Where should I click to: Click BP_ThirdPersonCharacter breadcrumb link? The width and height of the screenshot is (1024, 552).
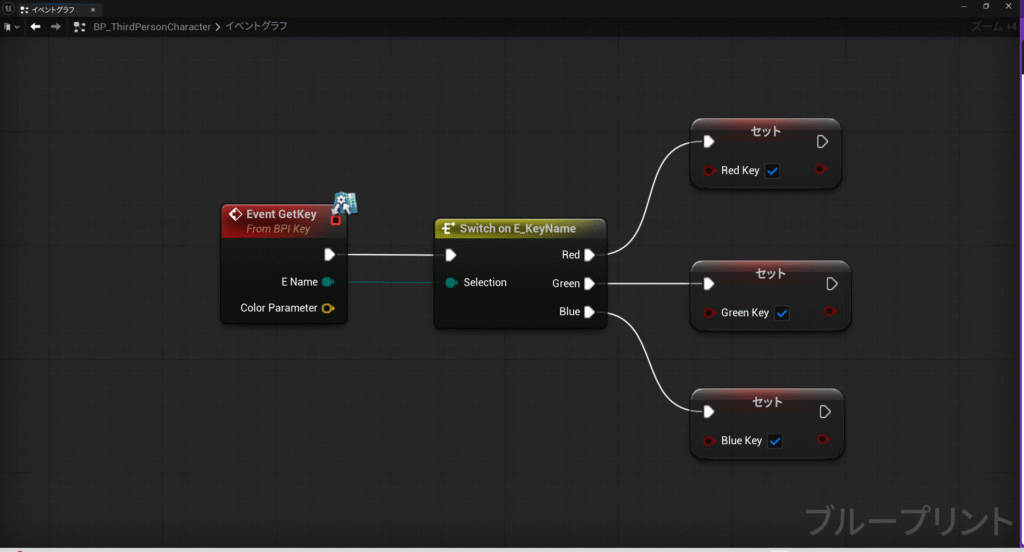[152, 27]
